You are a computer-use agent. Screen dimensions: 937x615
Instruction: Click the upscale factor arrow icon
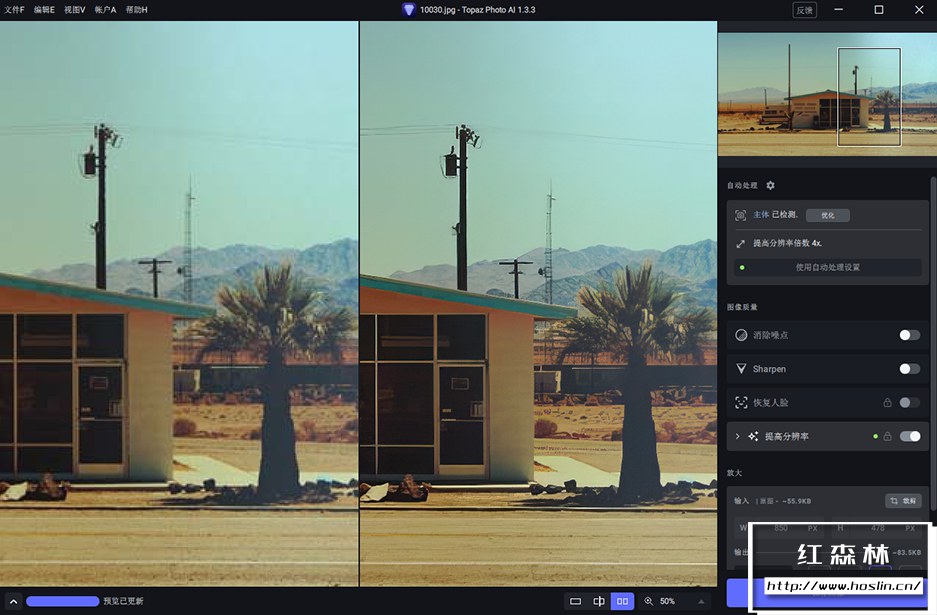tap(740, 243)
